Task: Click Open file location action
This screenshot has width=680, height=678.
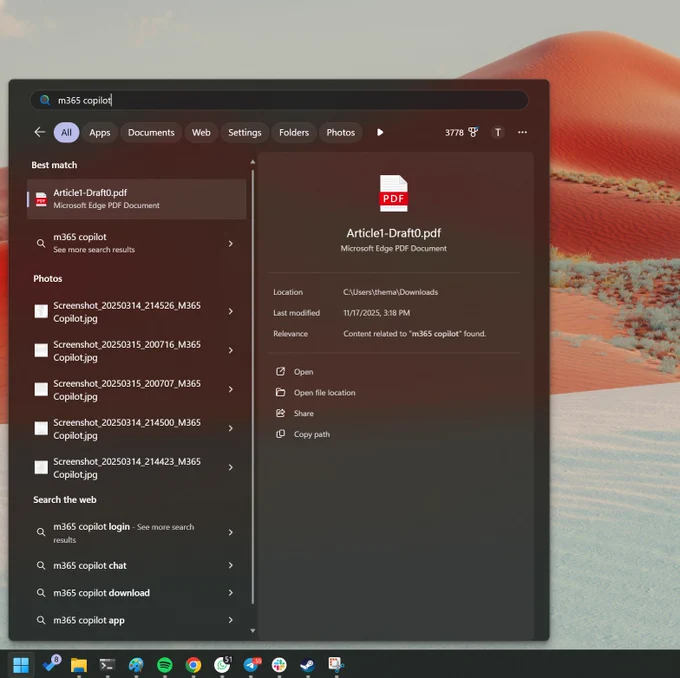Action: (316, 393)
